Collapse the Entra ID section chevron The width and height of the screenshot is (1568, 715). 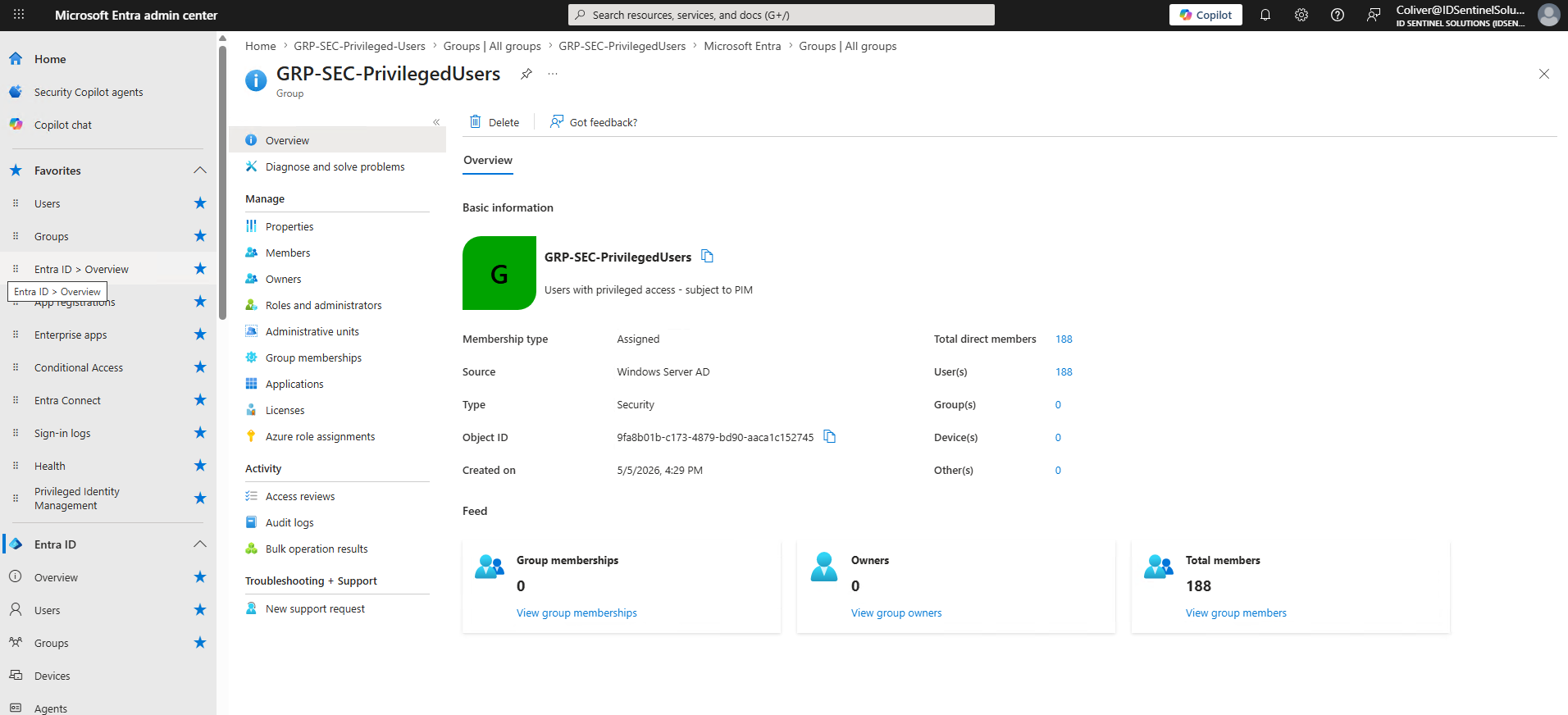click(200, 544)
